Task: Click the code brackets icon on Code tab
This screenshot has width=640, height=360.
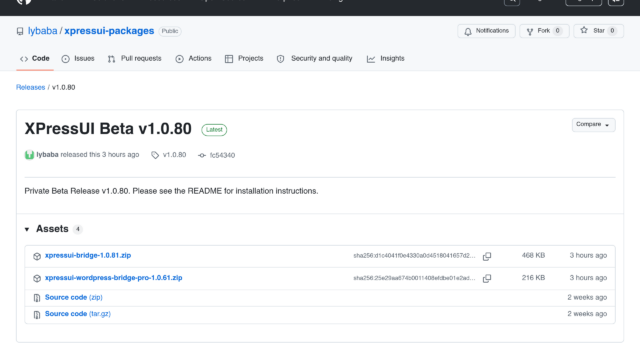Action: click(24, 59)
